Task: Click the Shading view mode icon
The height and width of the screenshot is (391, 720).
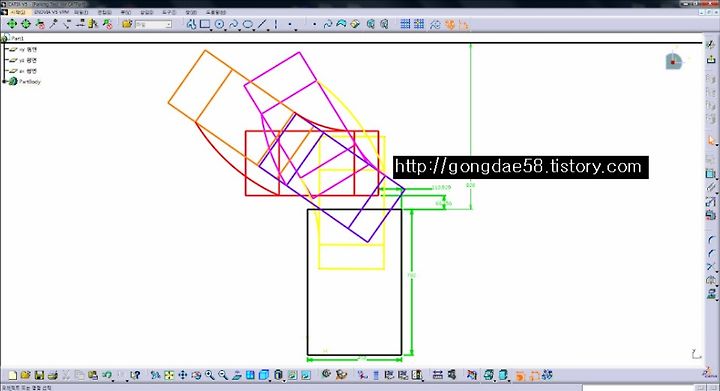Action: (278, 375)
